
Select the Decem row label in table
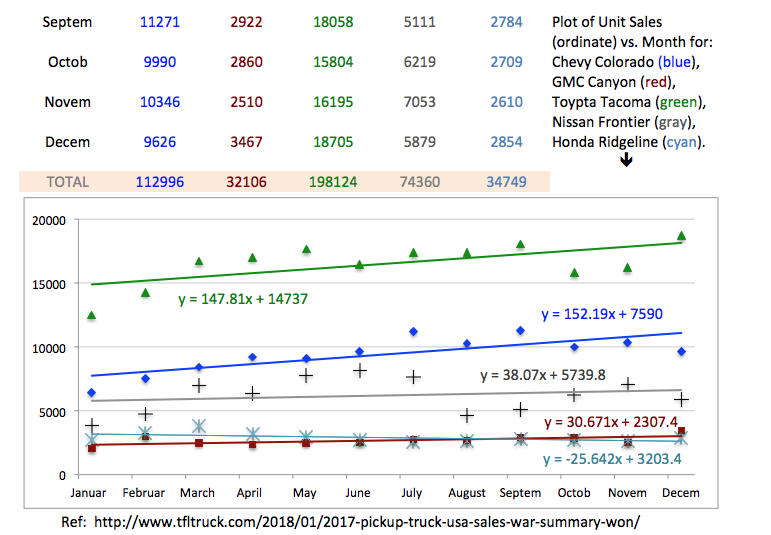(x=67, y=142)
